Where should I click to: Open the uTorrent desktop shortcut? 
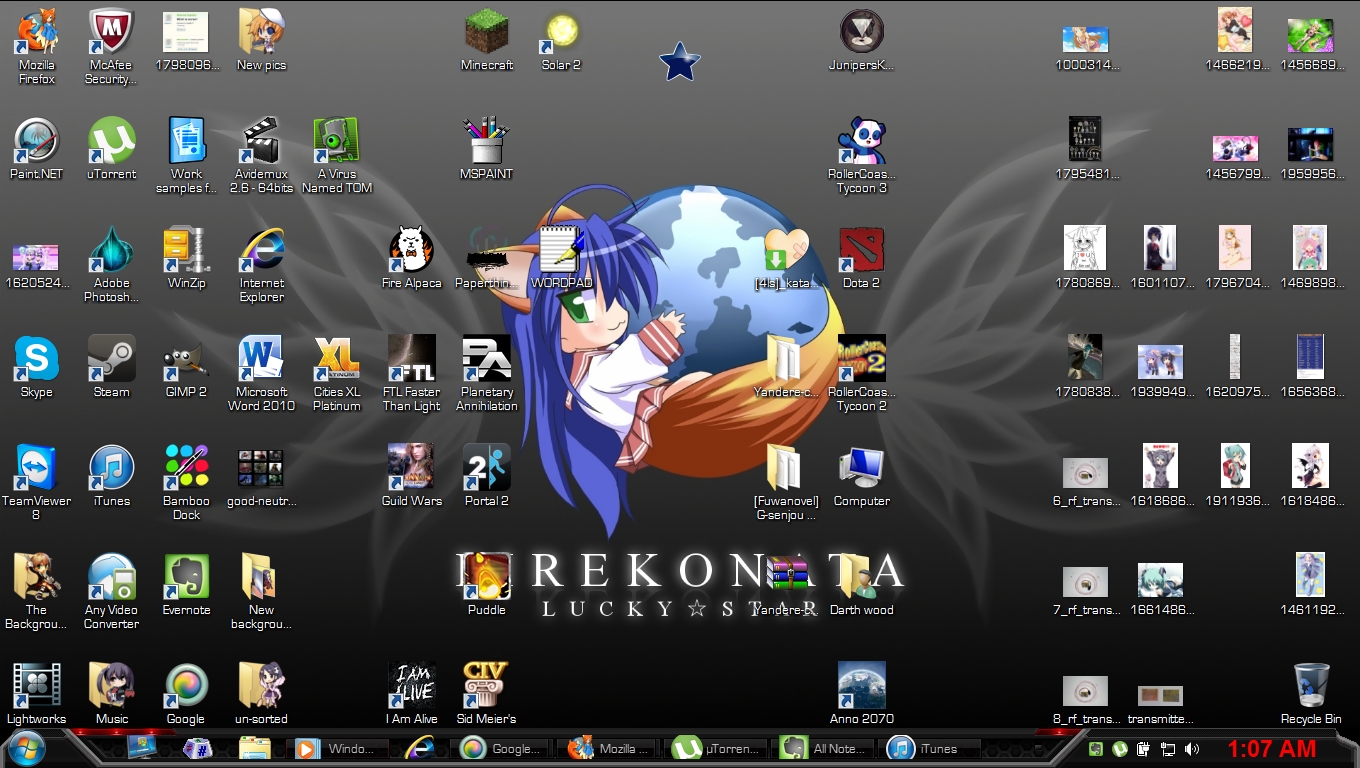coord(111,148)
